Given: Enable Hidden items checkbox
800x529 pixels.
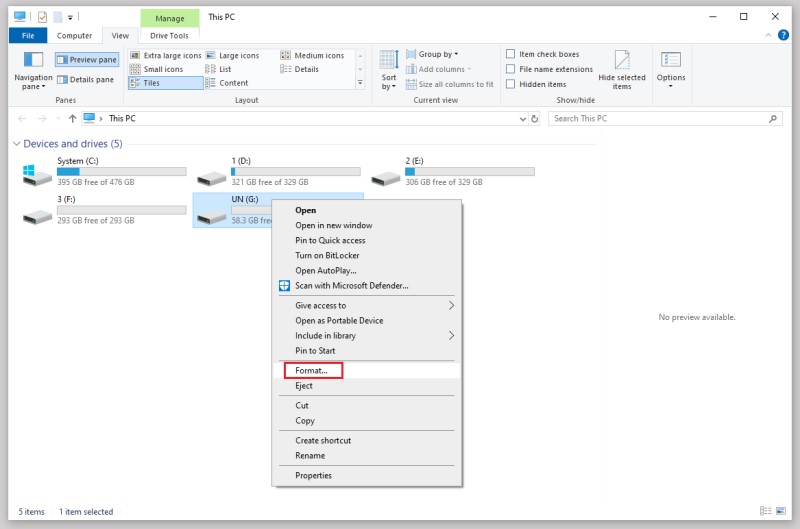Looking at the screenshot, I should [511, 84].
